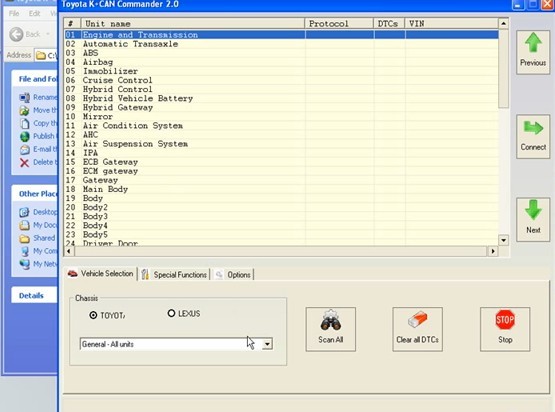555x412 pixels.
Task: Select the Hybrid Vehicle Battery unit row
Action: (x=281, y=98)
